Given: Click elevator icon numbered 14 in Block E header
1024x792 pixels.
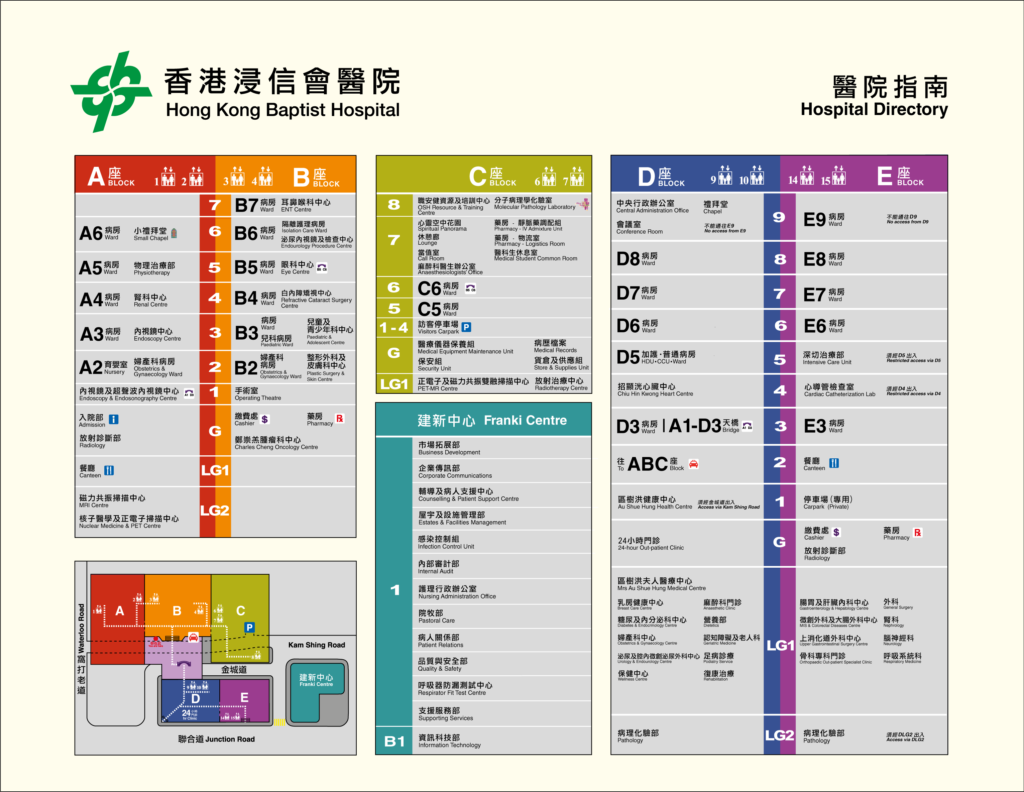Looking at the screenshot, I should coord(805,175).
